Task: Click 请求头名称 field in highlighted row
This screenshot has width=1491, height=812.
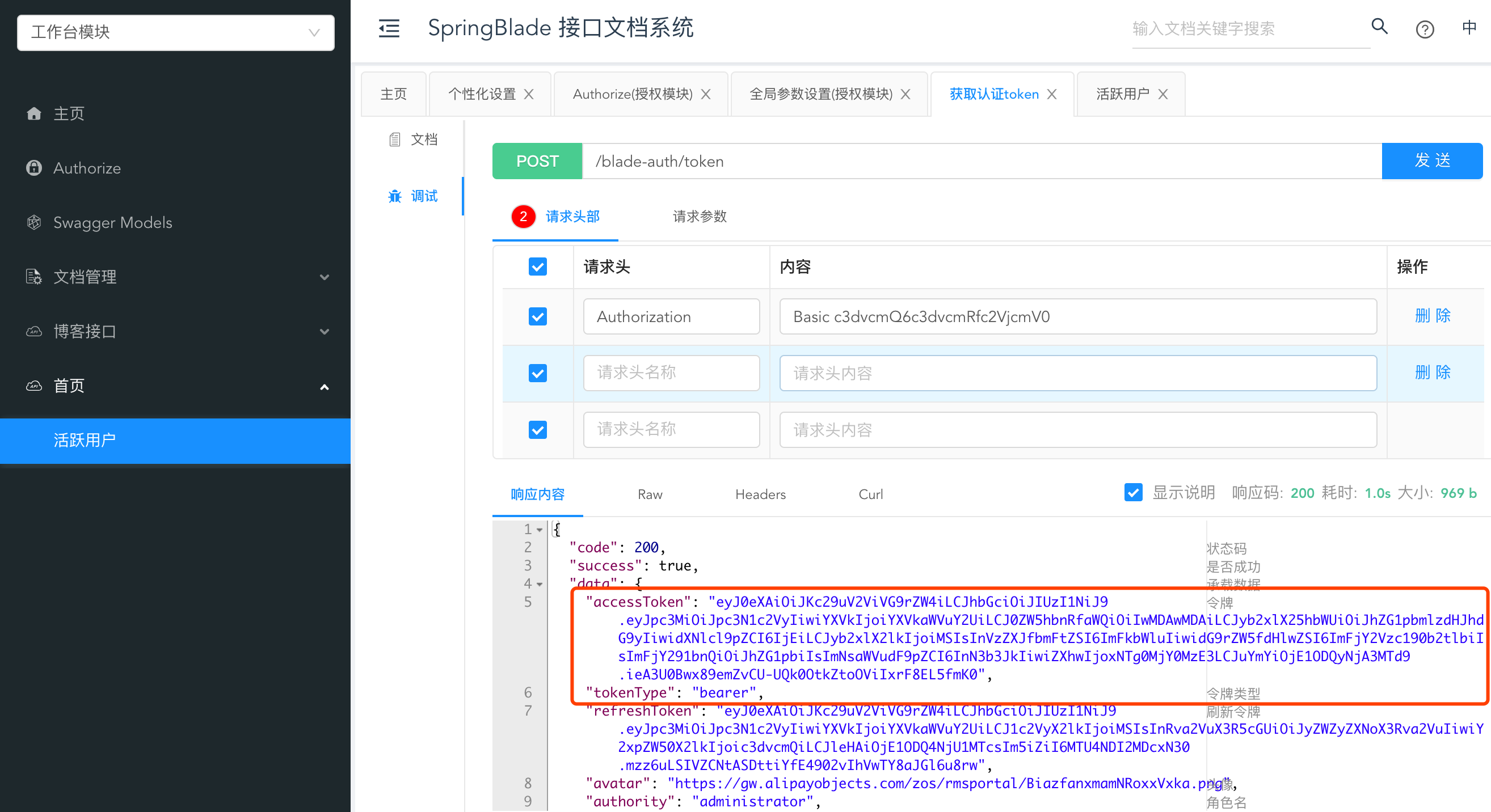Action: tap(671, 373)
